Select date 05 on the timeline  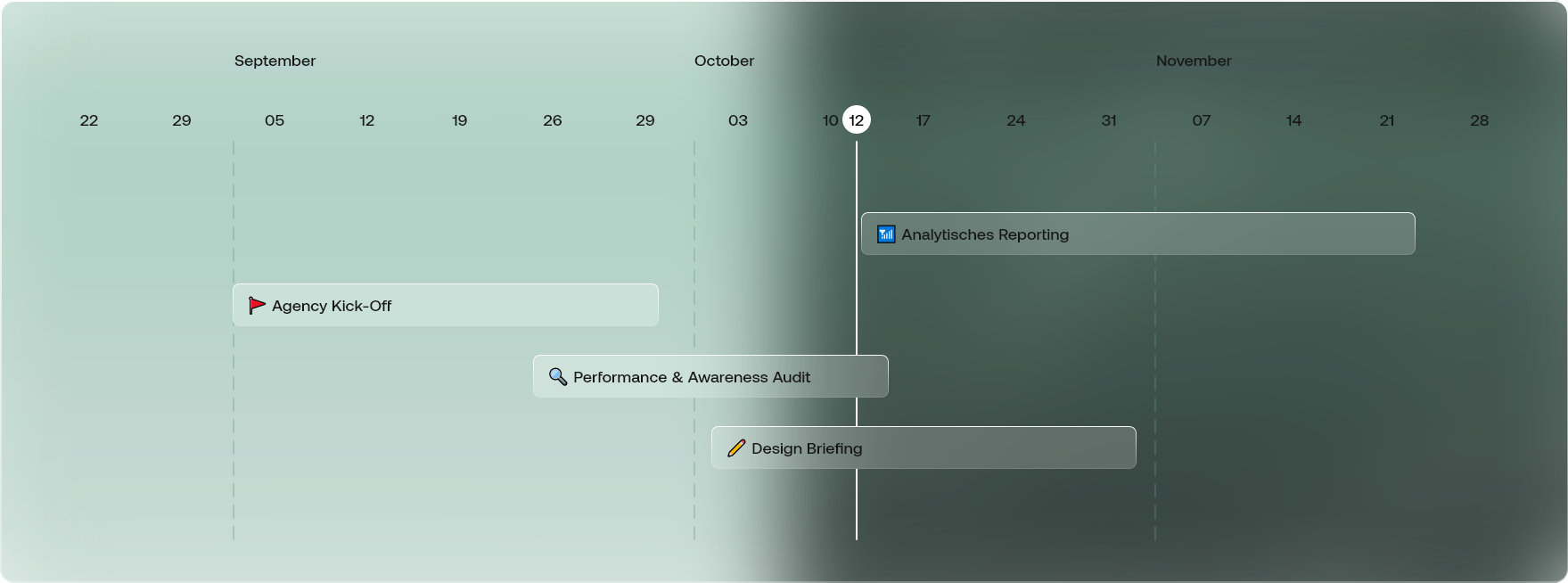point(275,120)
